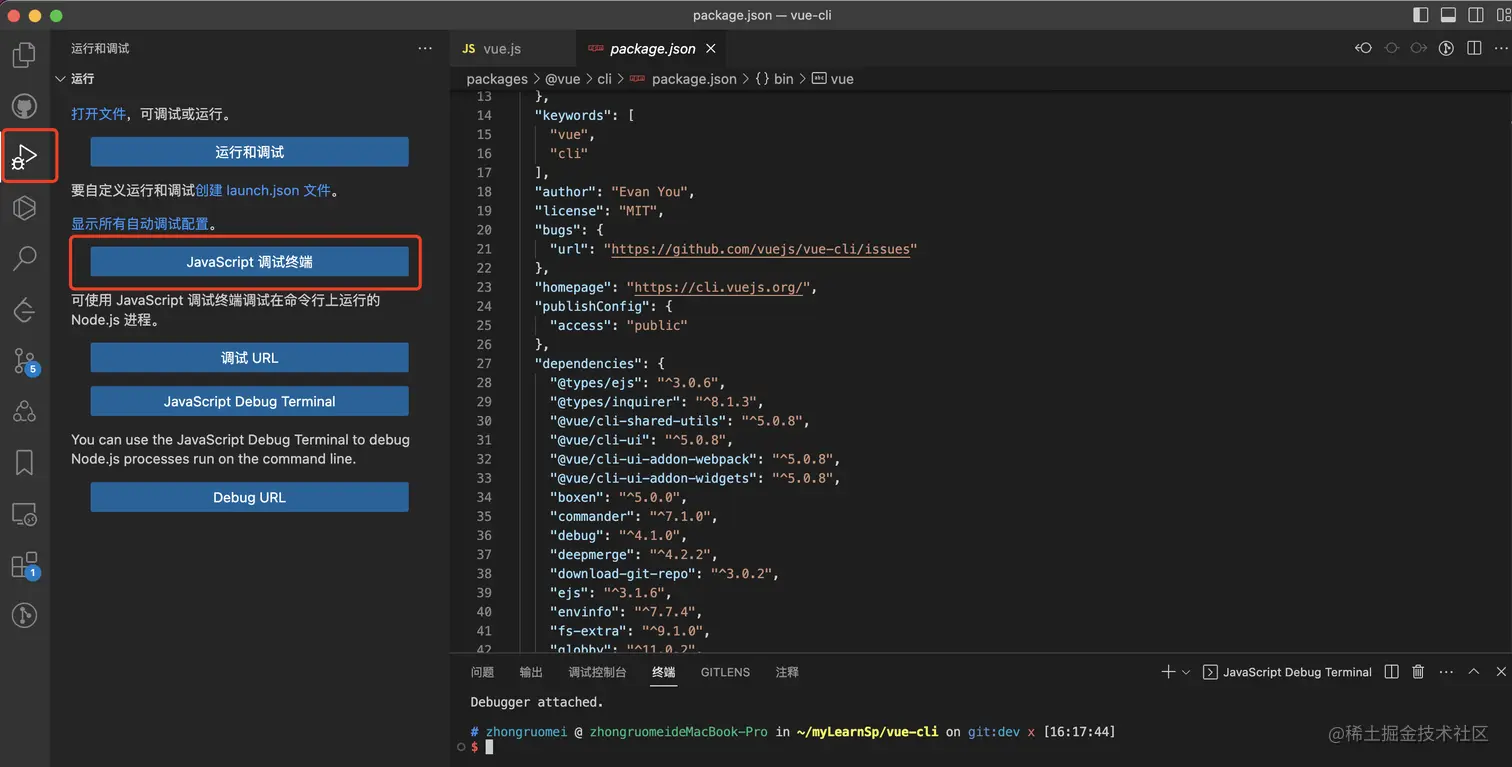Close the package.json tab
Screen dimensions: 1512x767
(x=711, y=48)
